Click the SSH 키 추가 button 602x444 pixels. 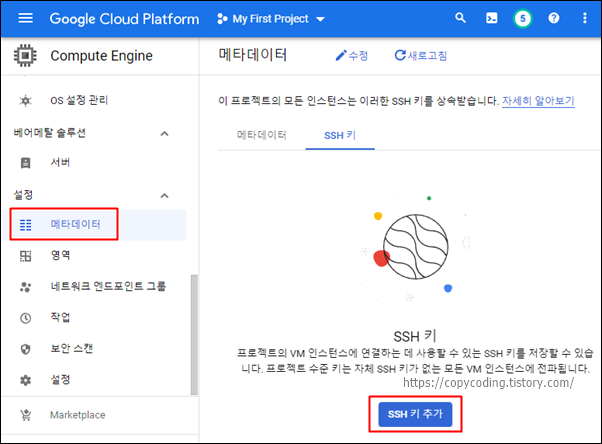click(x=415, y=414)
